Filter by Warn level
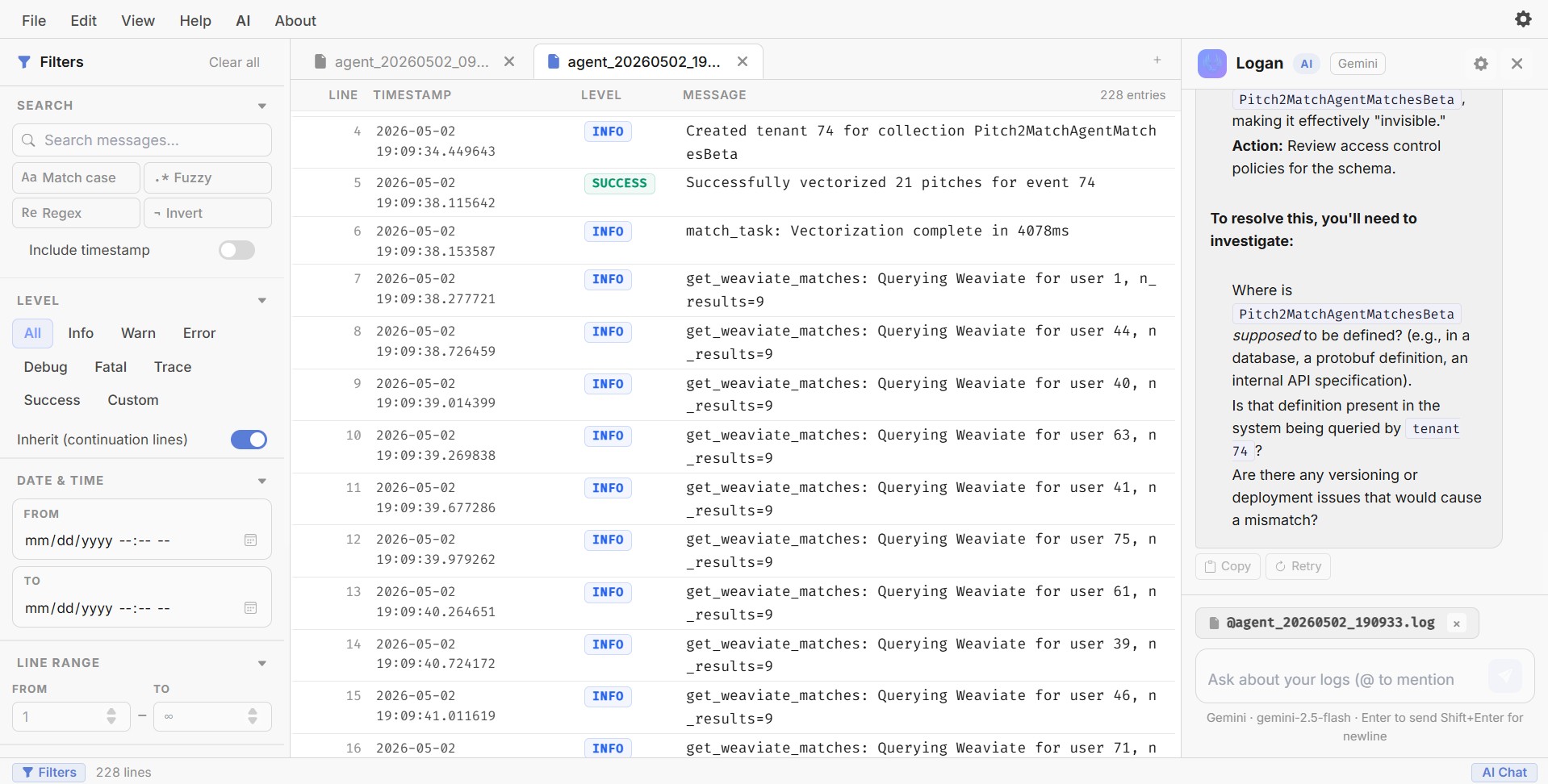The width and height of the screenshot is (1548, 784). click(x=138, y=333)
